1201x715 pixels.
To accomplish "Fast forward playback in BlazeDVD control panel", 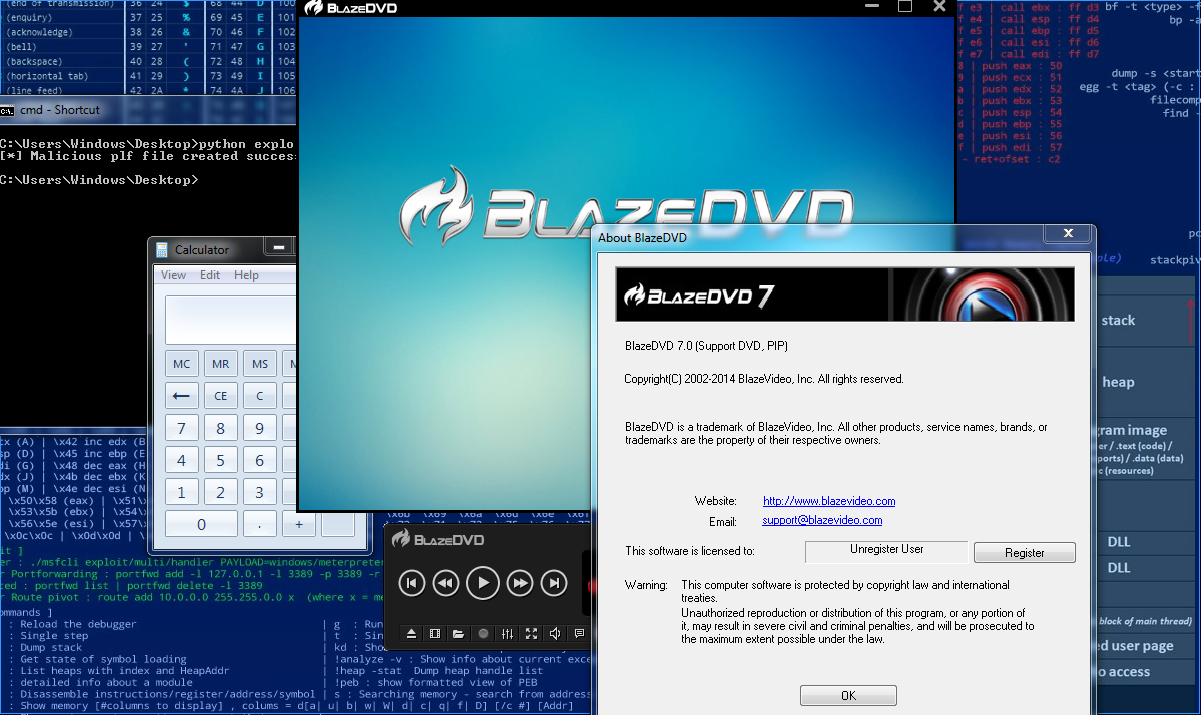I will point(520,583).
